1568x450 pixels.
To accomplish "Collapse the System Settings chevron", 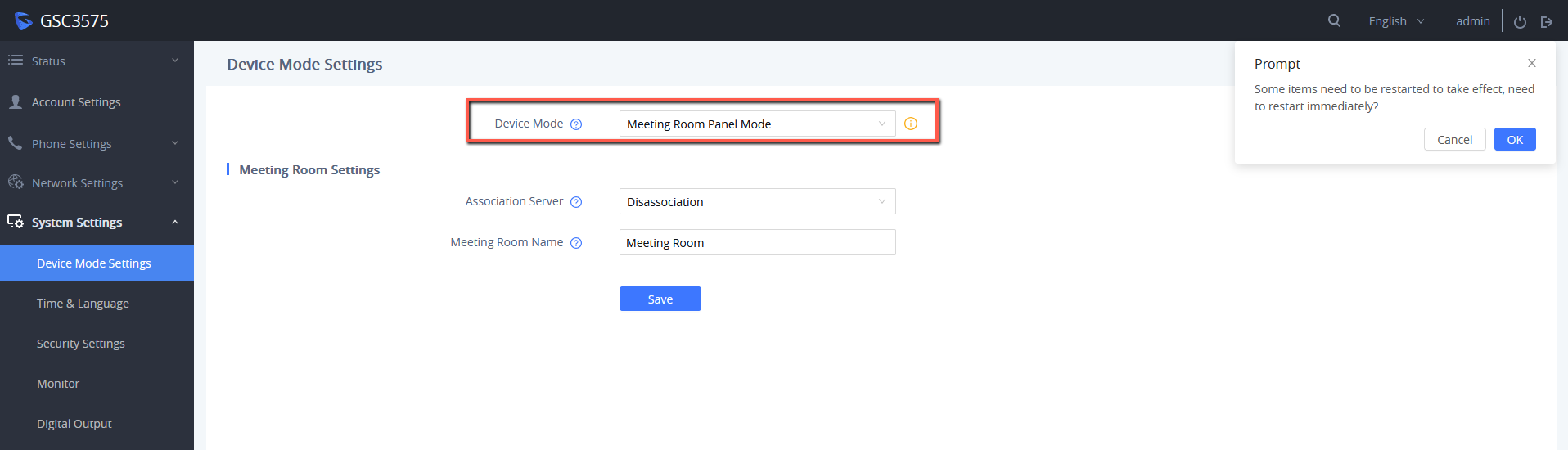I will (175, 222).
